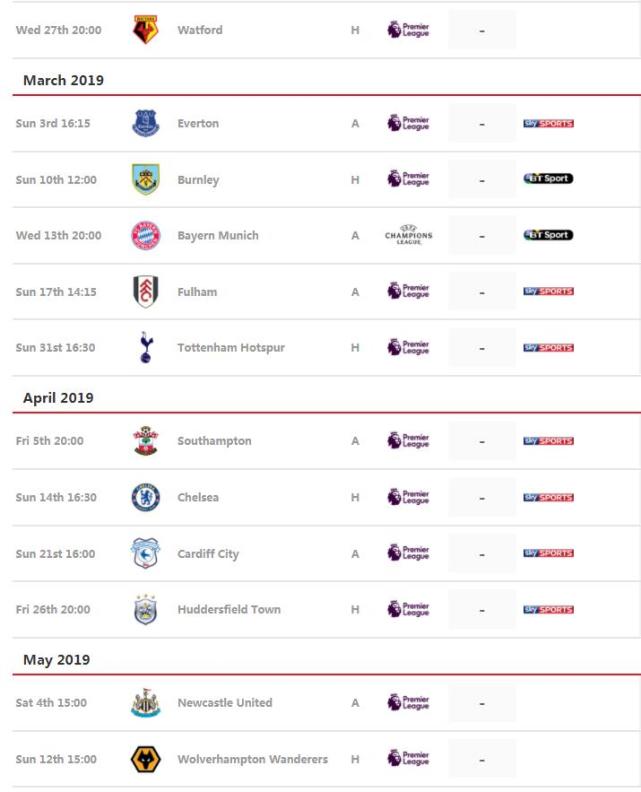Click the Everton club crest
The image size is (641, 792).
(146, 123)
